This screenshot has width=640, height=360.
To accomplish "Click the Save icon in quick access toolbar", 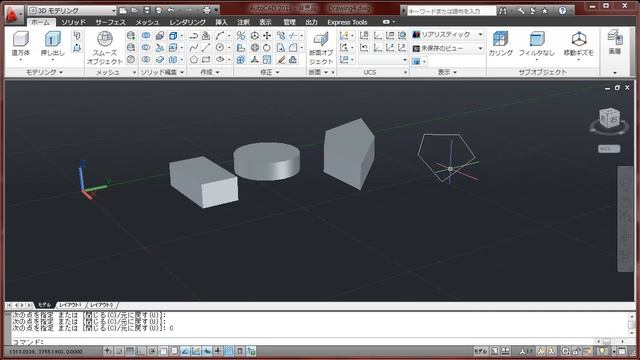I will (147, 10).
